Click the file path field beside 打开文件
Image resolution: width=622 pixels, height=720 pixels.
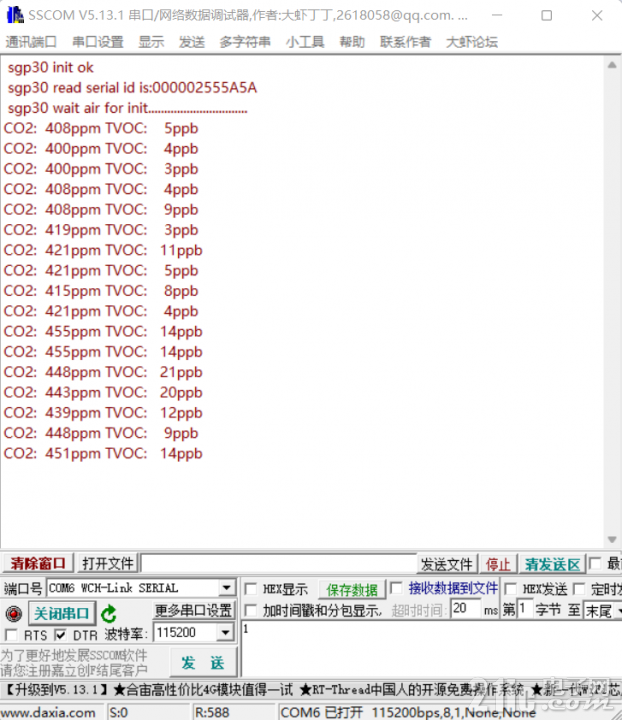click(279, 563)
